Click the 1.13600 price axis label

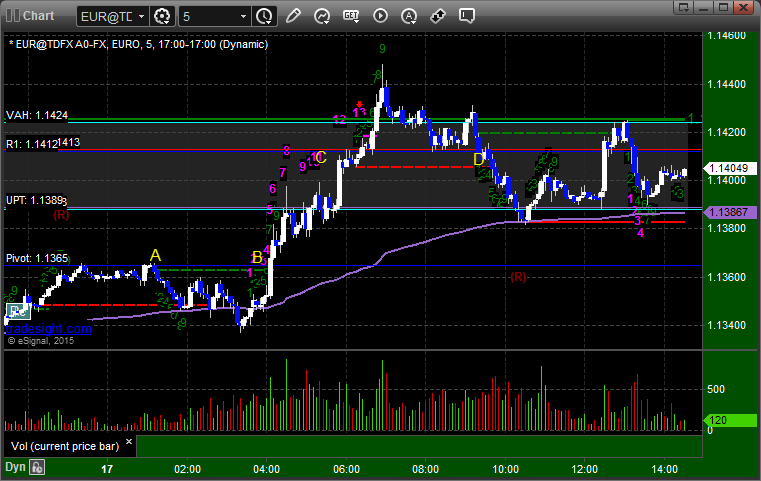[x=727, y=277]
